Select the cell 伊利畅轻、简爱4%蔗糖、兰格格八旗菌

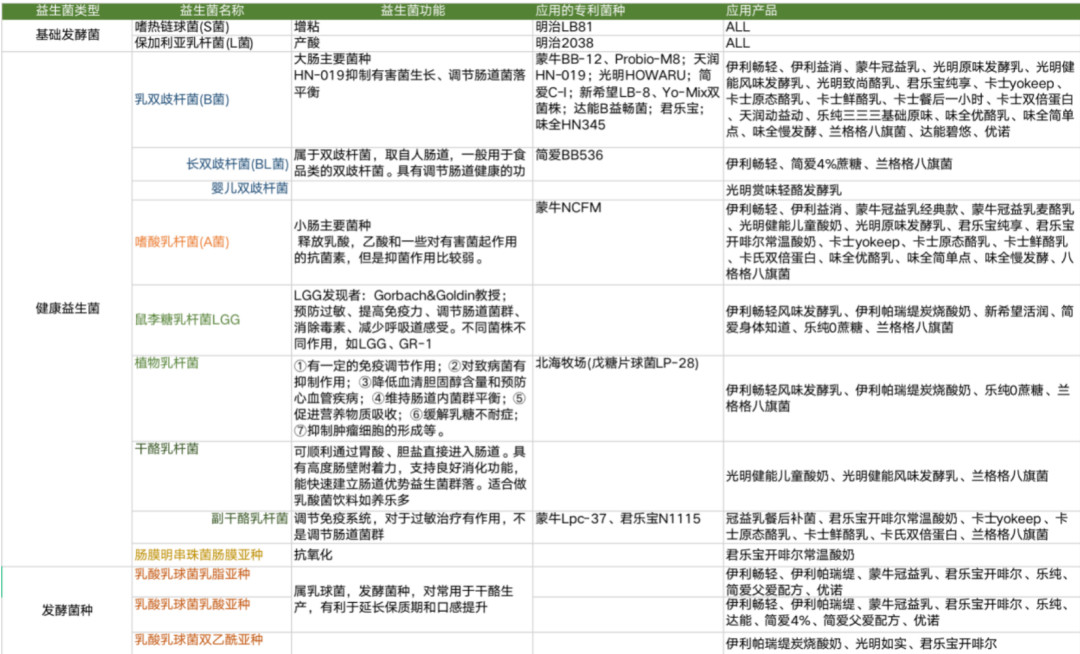pos(901,164)
